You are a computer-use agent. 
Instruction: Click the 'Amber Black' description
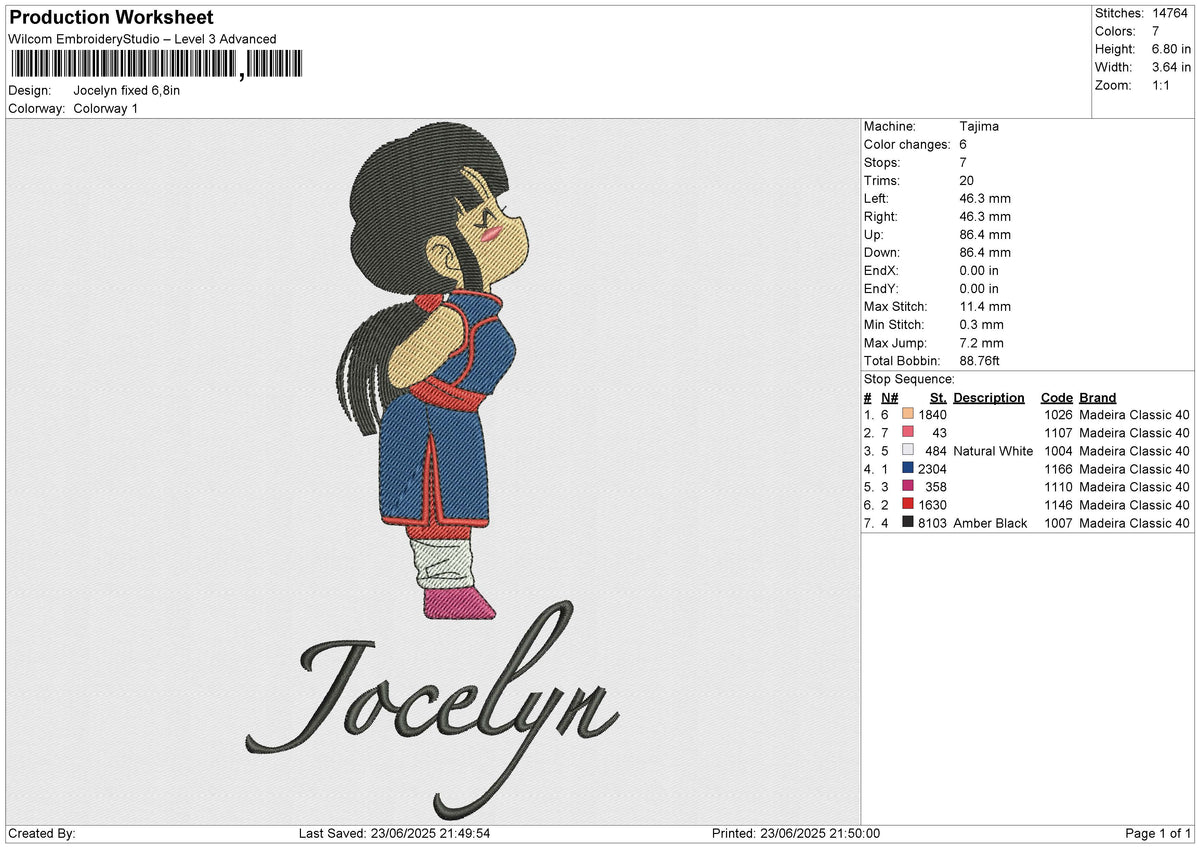990,523
